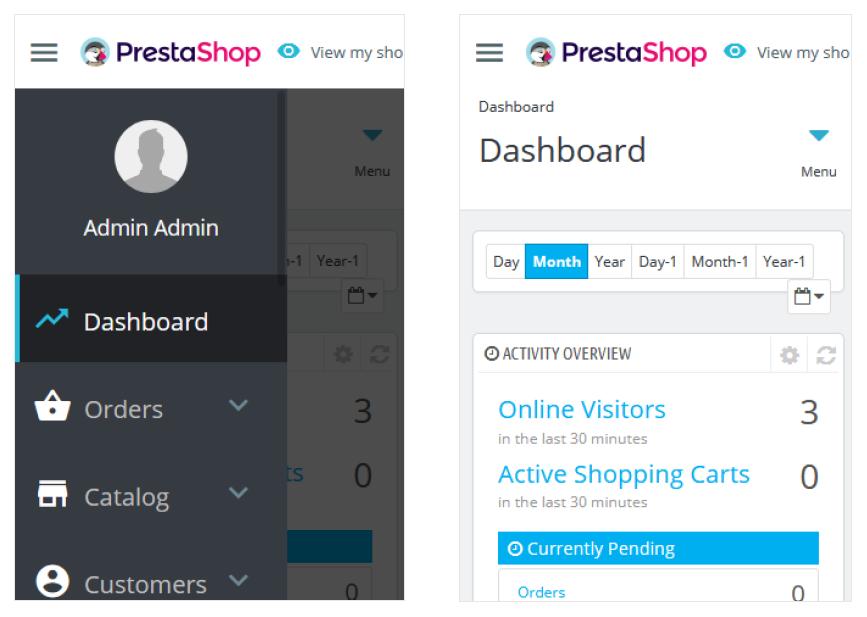Screen dimensions: 867x617
Task: Expand the Catalog submenu chevron
Action: click(x=238, y=493)
